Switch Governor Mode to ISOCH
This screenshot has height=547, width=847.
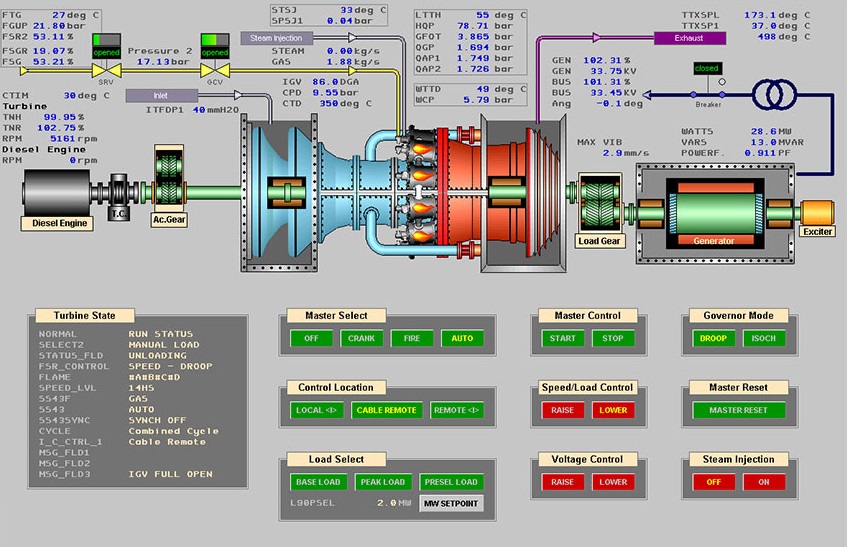pyautogui.click(x=763, y=338)
